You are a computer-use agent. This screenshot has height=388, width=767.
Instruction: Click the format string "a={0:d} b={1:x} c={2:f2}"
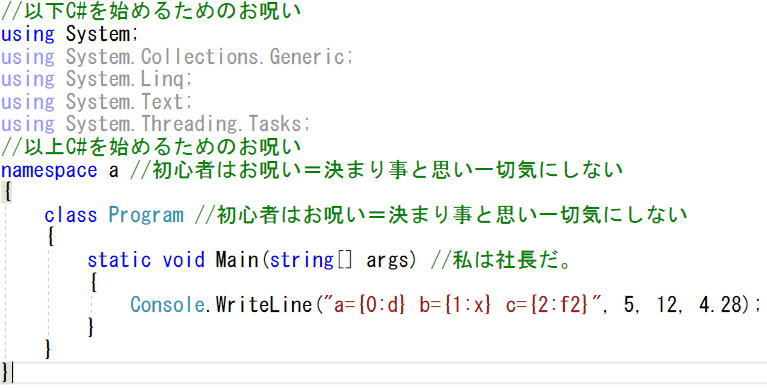coord(461,304)
